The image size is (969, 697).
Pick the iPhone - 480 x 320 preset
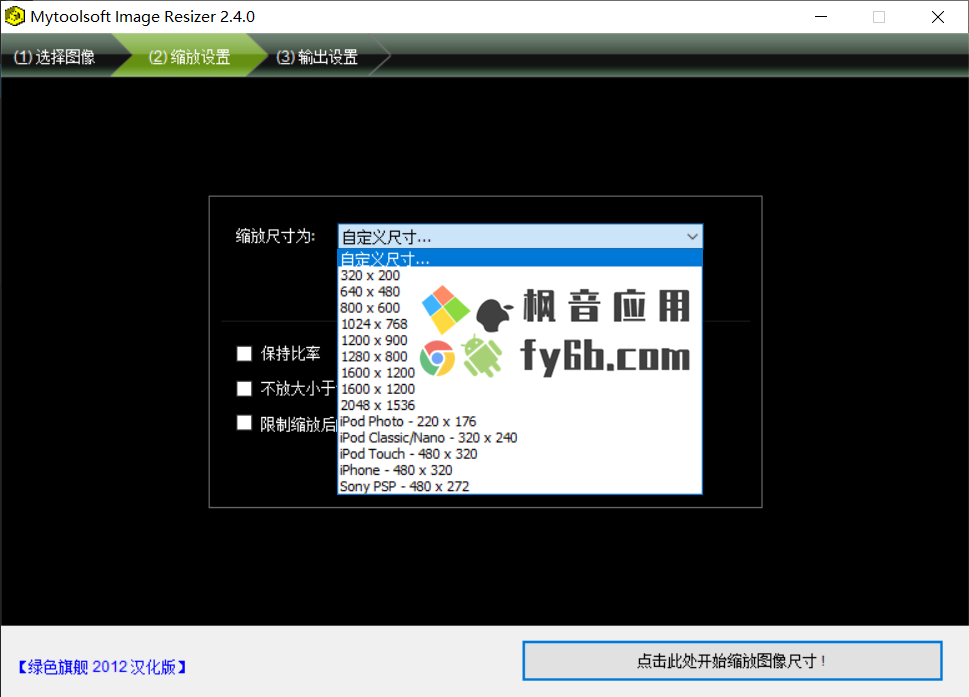click(520, 470)
